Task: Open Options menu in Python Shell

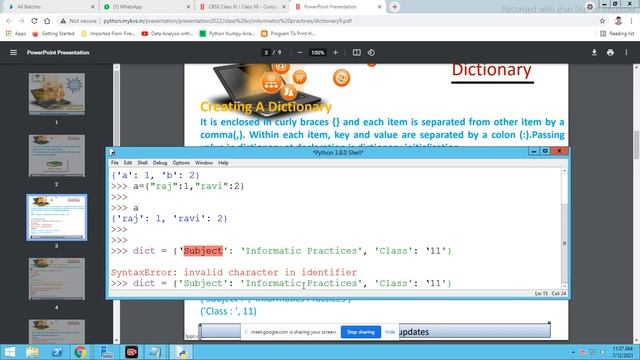Action: tap(181, 163)
